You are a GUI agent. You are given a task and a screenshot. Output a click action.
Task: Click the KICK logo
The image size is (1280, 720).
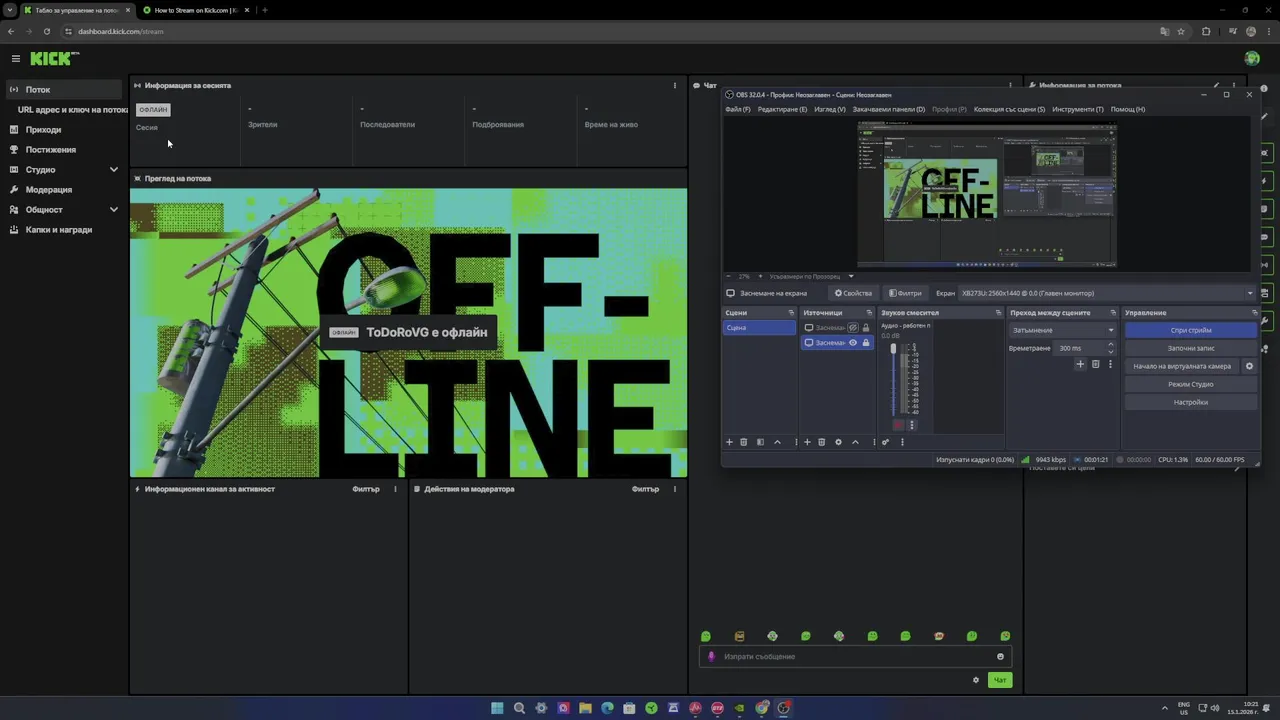53,59
